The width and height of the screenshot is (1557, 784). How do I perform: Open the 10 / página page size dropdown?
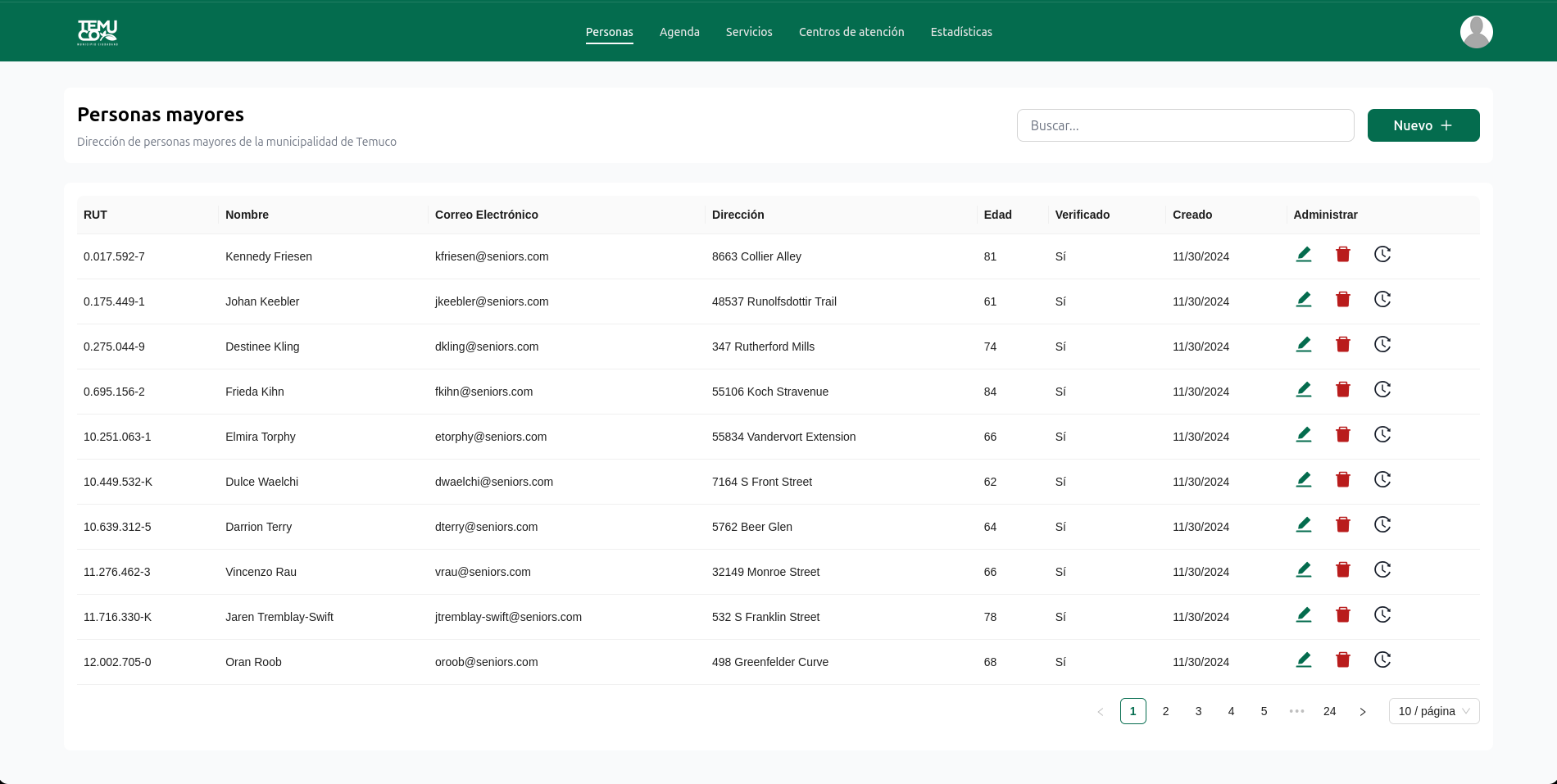pos(1434,711)
